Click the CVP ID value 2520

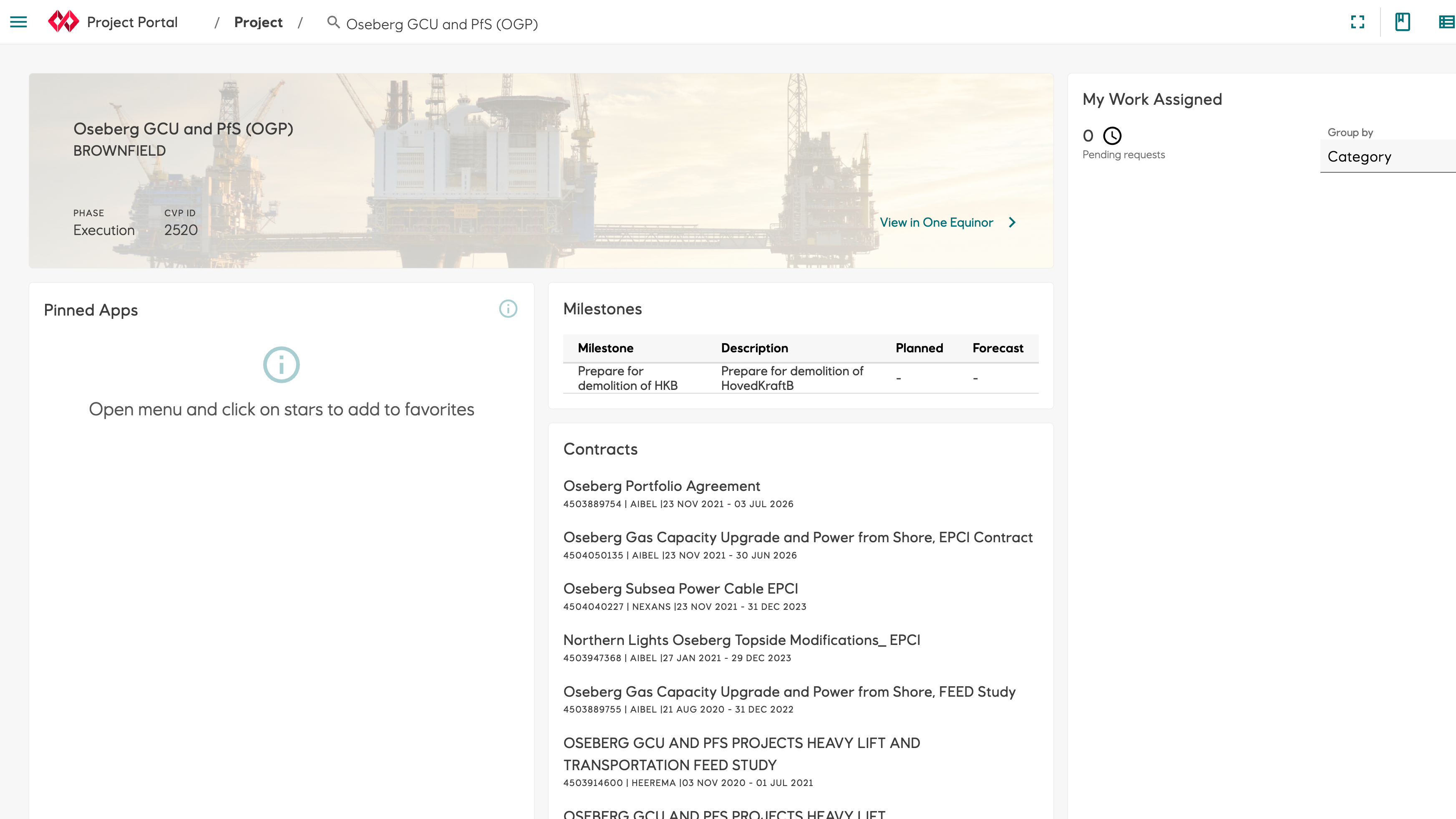(x=181, y=230)
